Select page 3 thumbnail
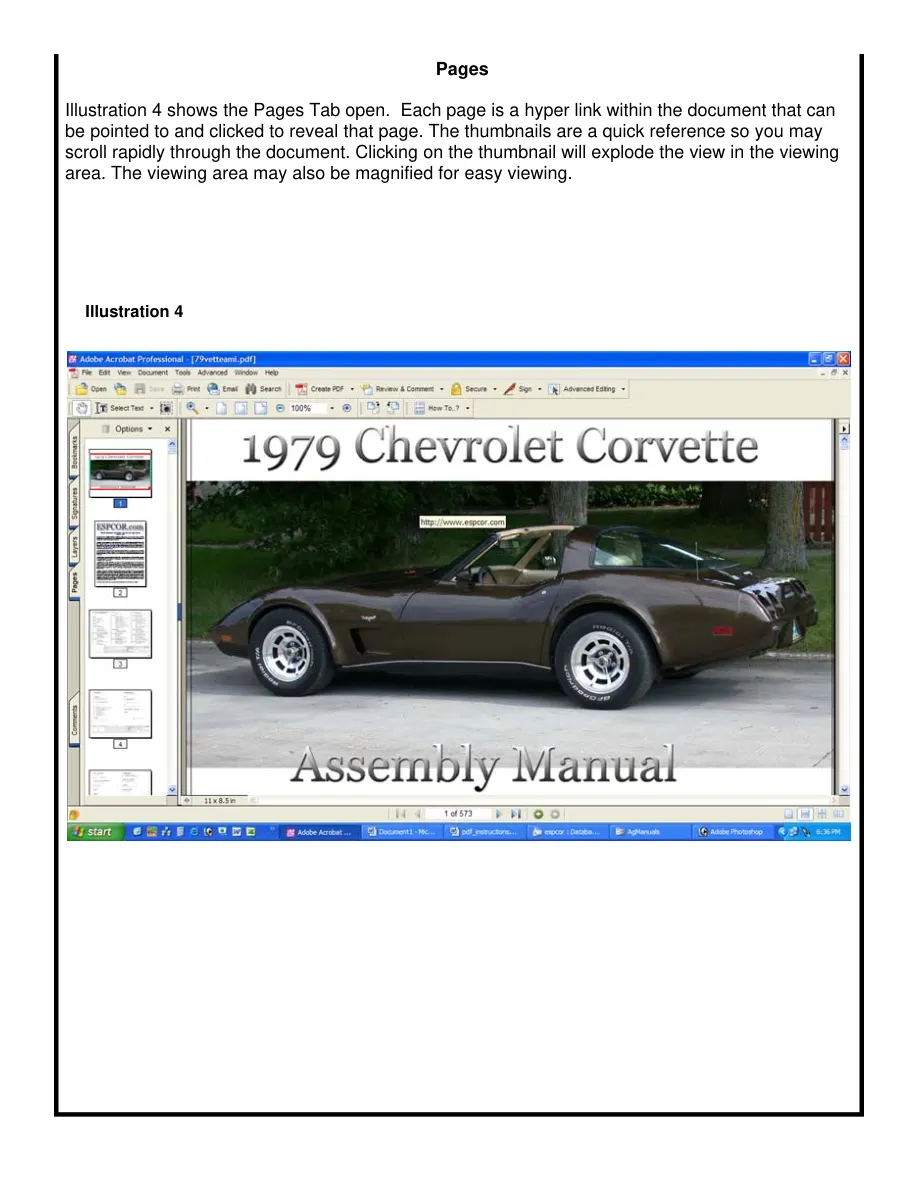 pos(120,634)
